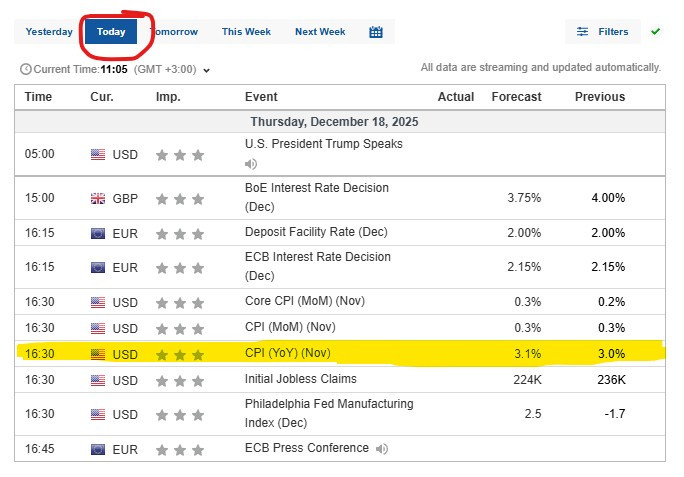Click the UK flag in the GBP row
The width and height of the screenshot is (684, 477).
pyautogui.click(x=98, y=199)
